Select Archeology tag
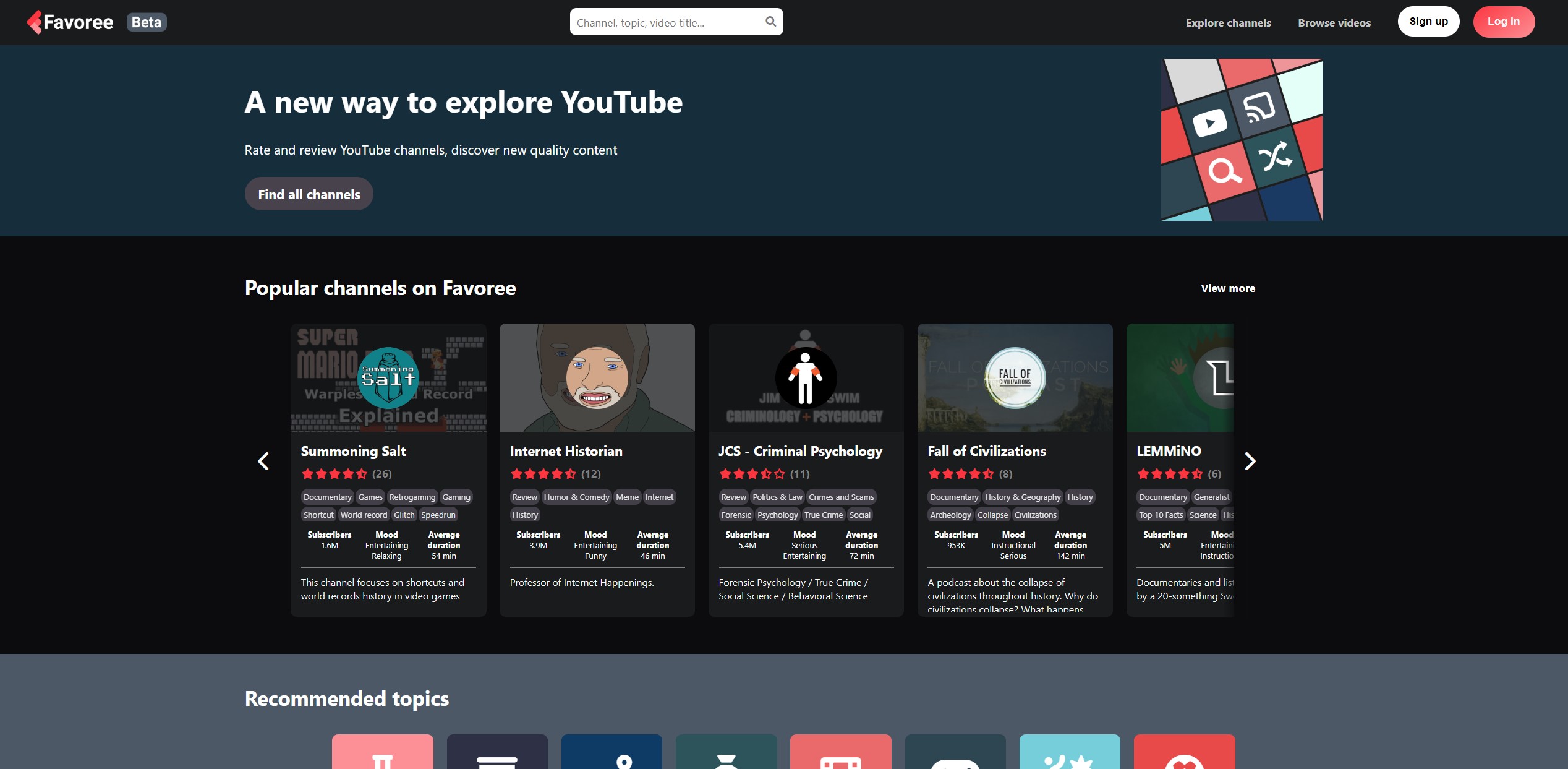The width and height of the screenshot is (1568, 769). click(x=950, y=515)
